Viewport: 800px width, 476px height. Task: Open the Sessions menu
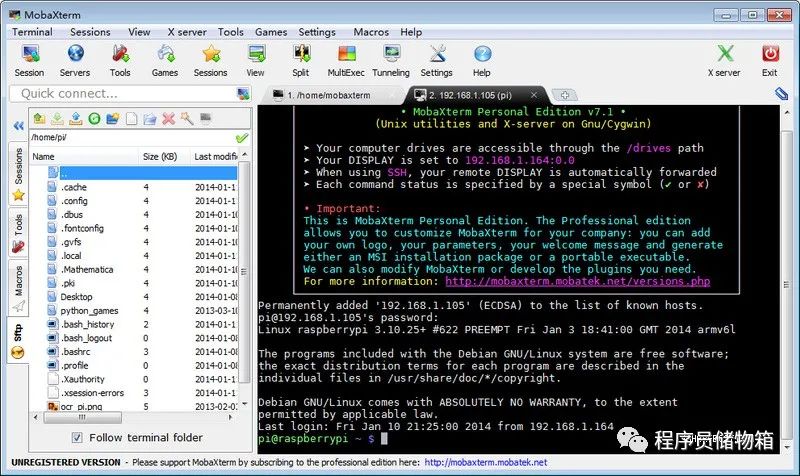coord(90,32)
